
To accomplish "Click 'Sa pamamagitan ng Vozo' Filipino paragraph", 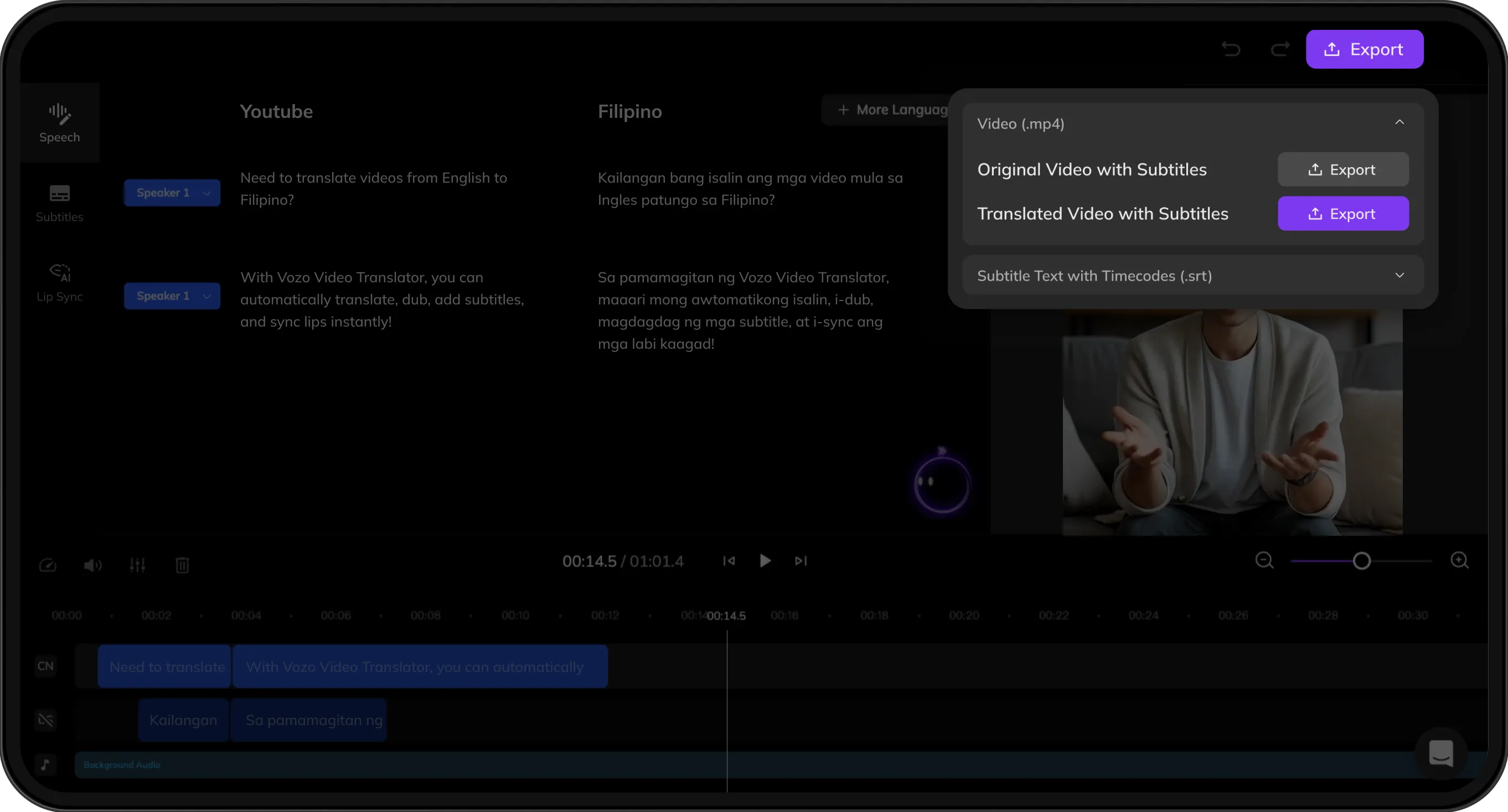I will pyautogui.click(x=743, y=311).
